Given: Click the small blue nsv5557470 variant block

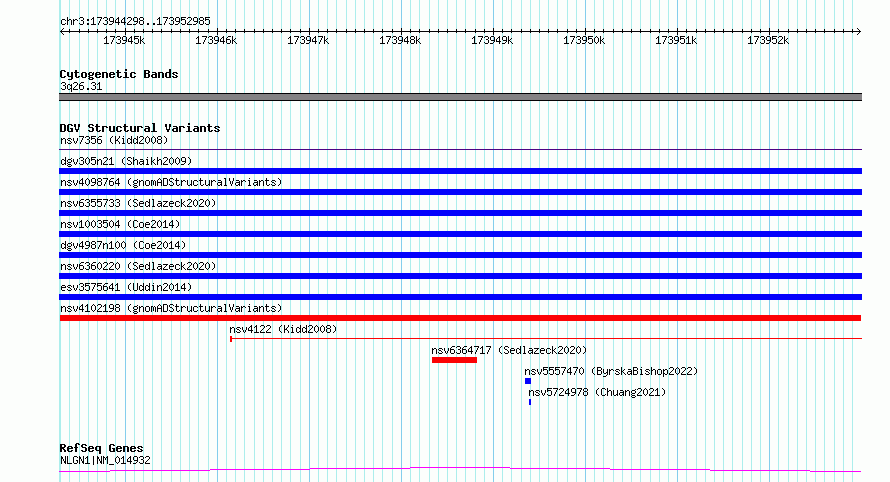Looking at the screenshot, I should point(528,381).
